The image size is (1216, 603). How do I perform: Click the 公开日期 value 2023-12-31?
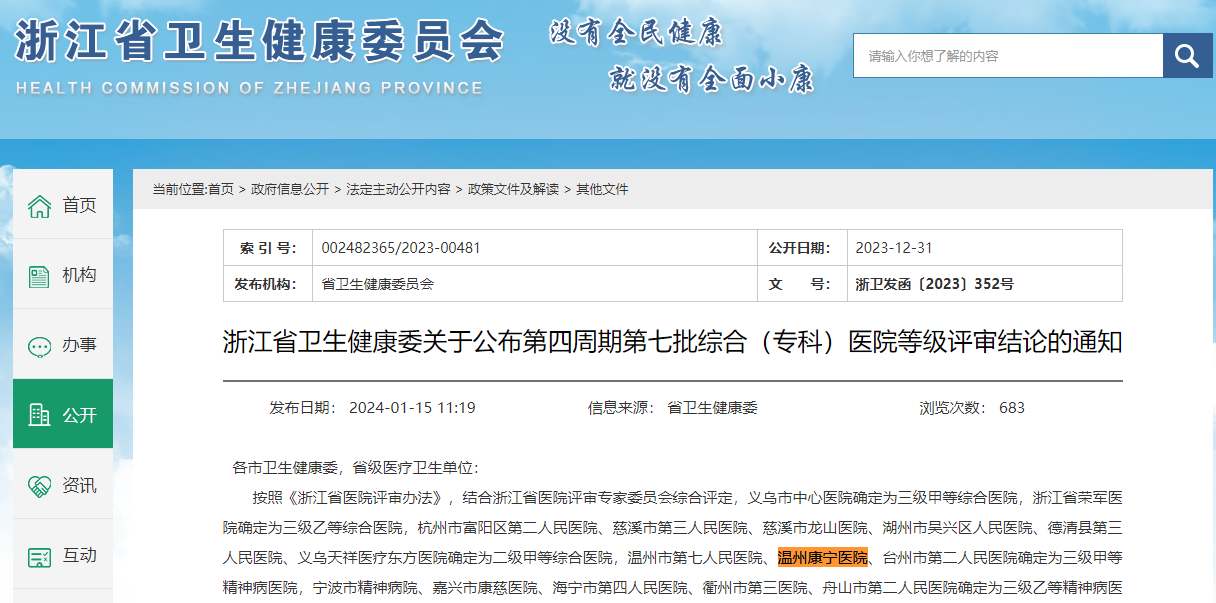coord(894,248)
